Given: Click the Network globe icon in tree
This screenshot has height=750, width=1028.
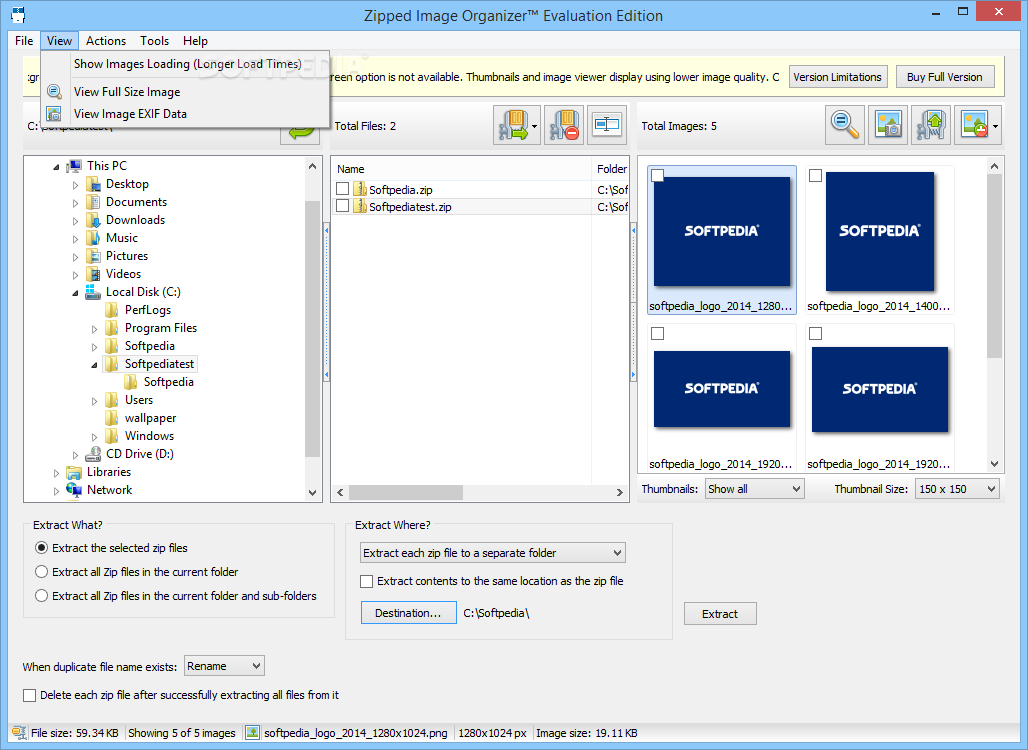Looking at the screenshot, I should [74, 490].
